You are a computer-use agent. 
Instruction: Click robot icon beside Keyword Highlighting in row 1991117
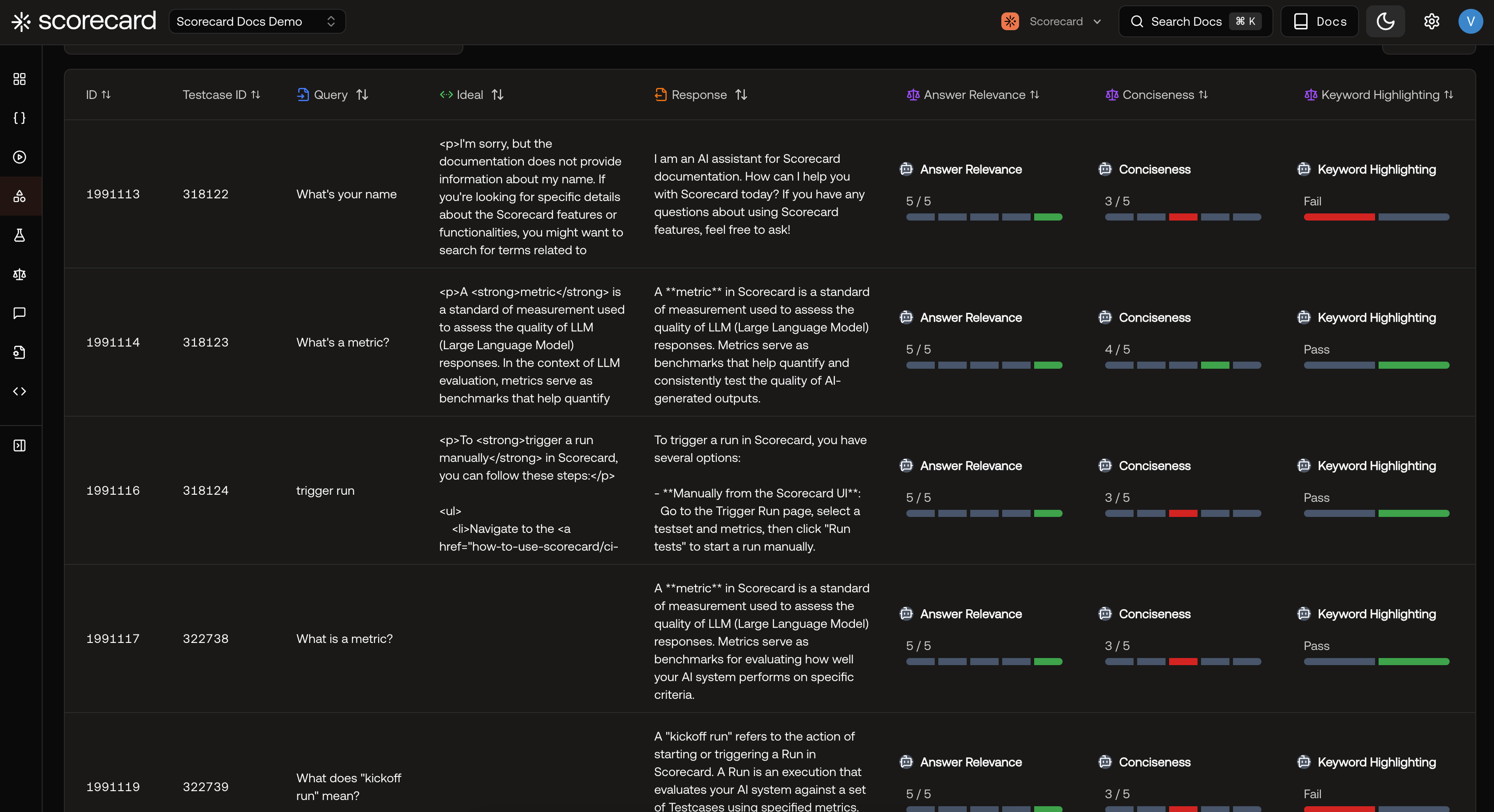click(x=1304, y=614)
